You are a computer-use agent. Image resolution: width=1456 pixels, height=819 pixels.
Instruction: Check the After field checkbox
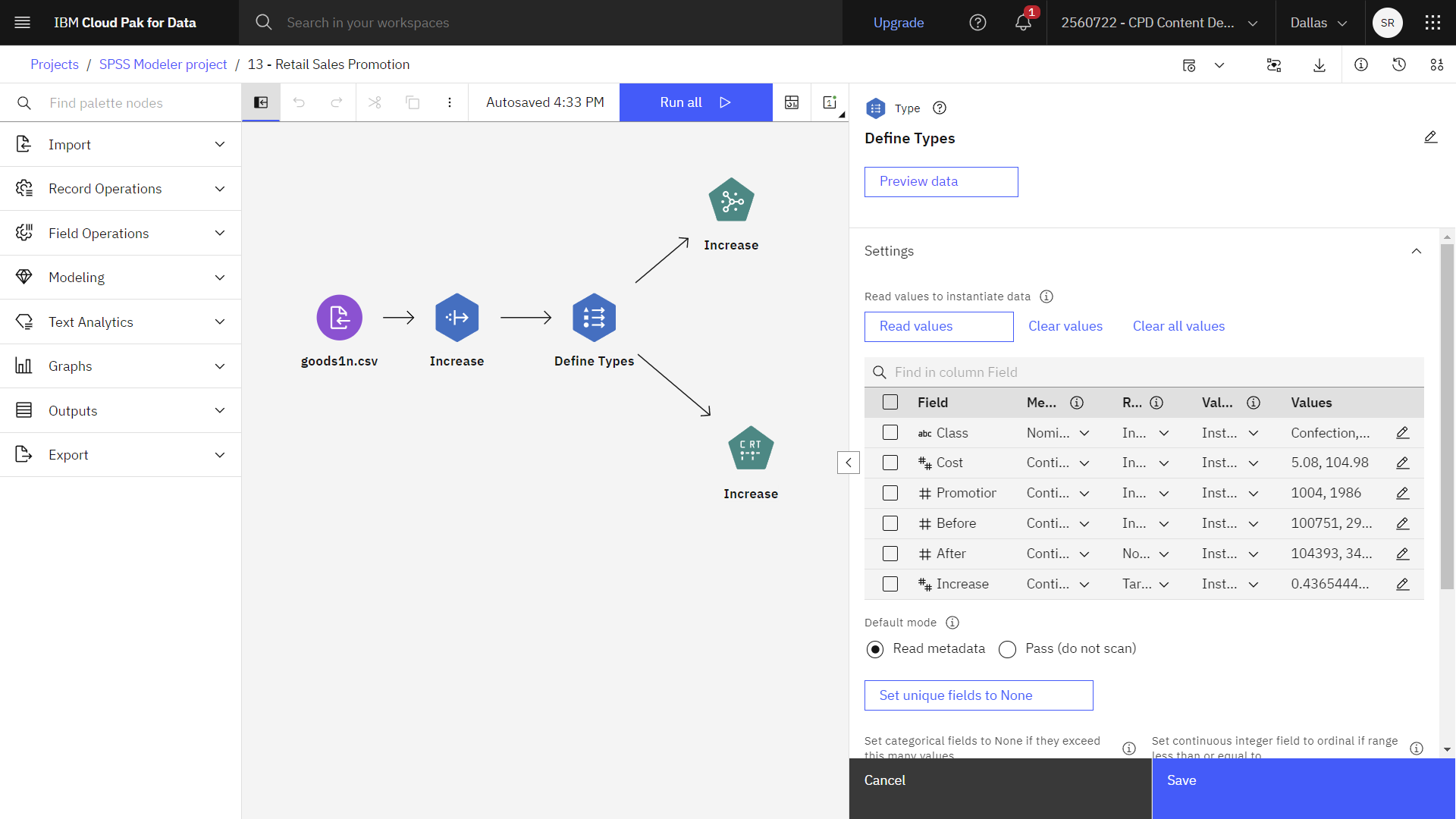click(890, 554)
